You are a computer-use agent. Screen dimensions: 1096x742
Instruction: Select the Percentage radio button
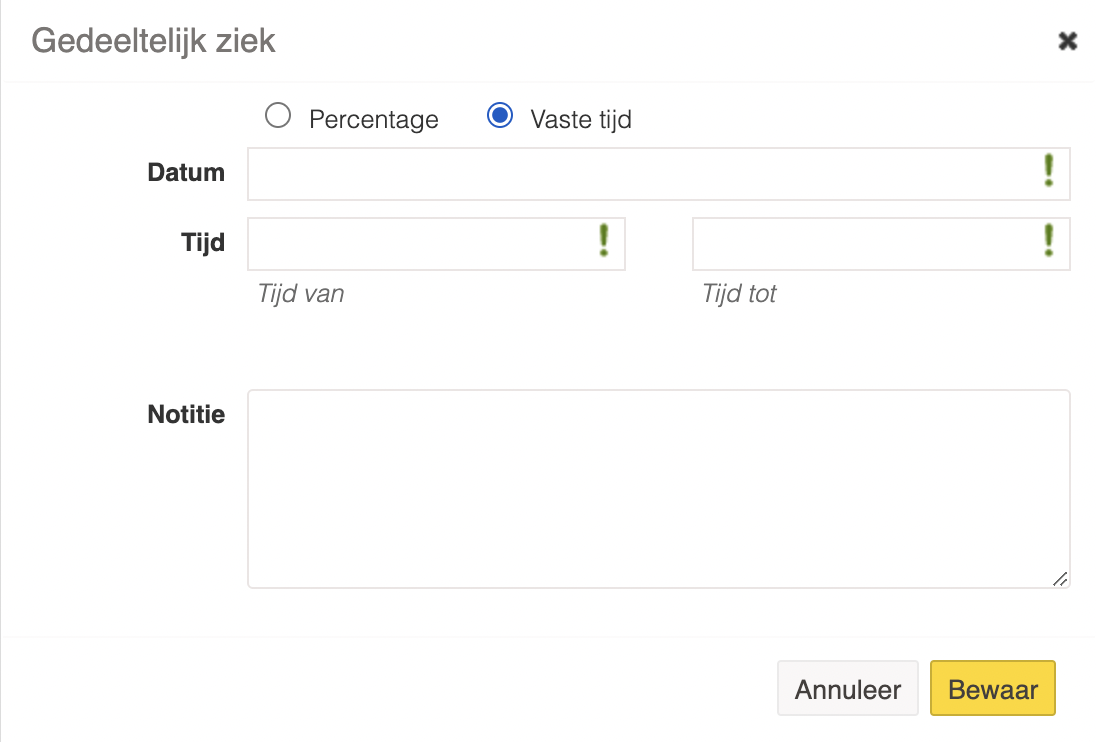[277, 115]
